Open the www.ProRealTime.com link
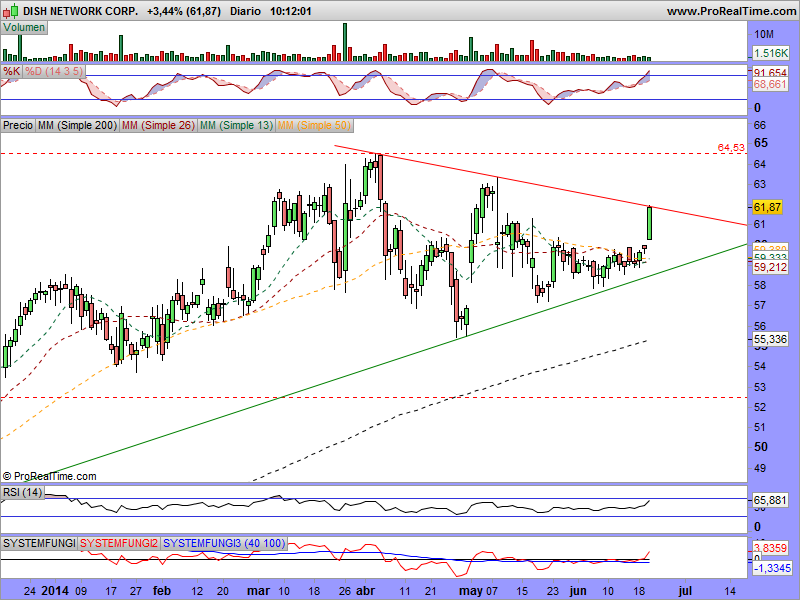 pyautogui.click(x=729, y=11)
